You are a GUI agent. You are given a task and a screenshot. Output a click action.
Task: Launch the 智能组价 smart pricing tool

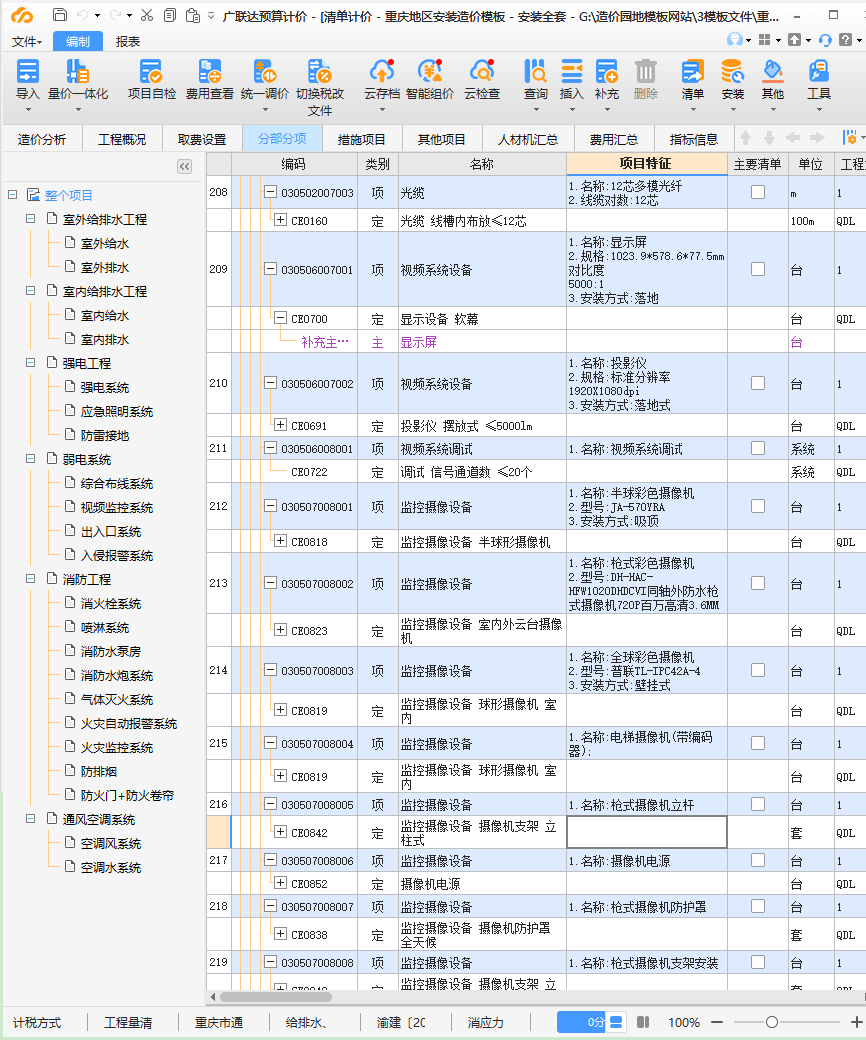[x=430, y=72]
